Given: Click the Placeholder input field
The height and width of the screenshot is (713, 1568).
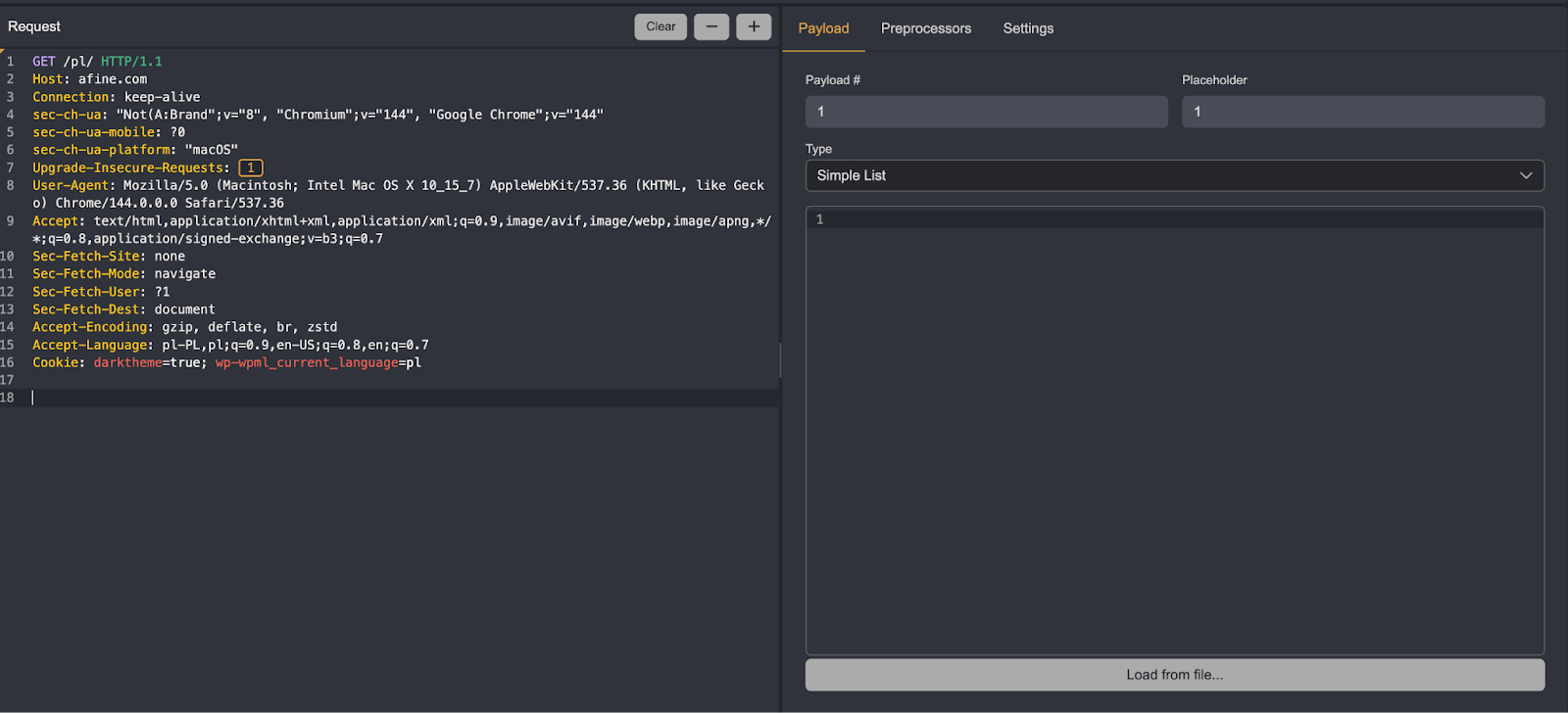Looking at the screenshot, I should click(x=1363, y=112).
